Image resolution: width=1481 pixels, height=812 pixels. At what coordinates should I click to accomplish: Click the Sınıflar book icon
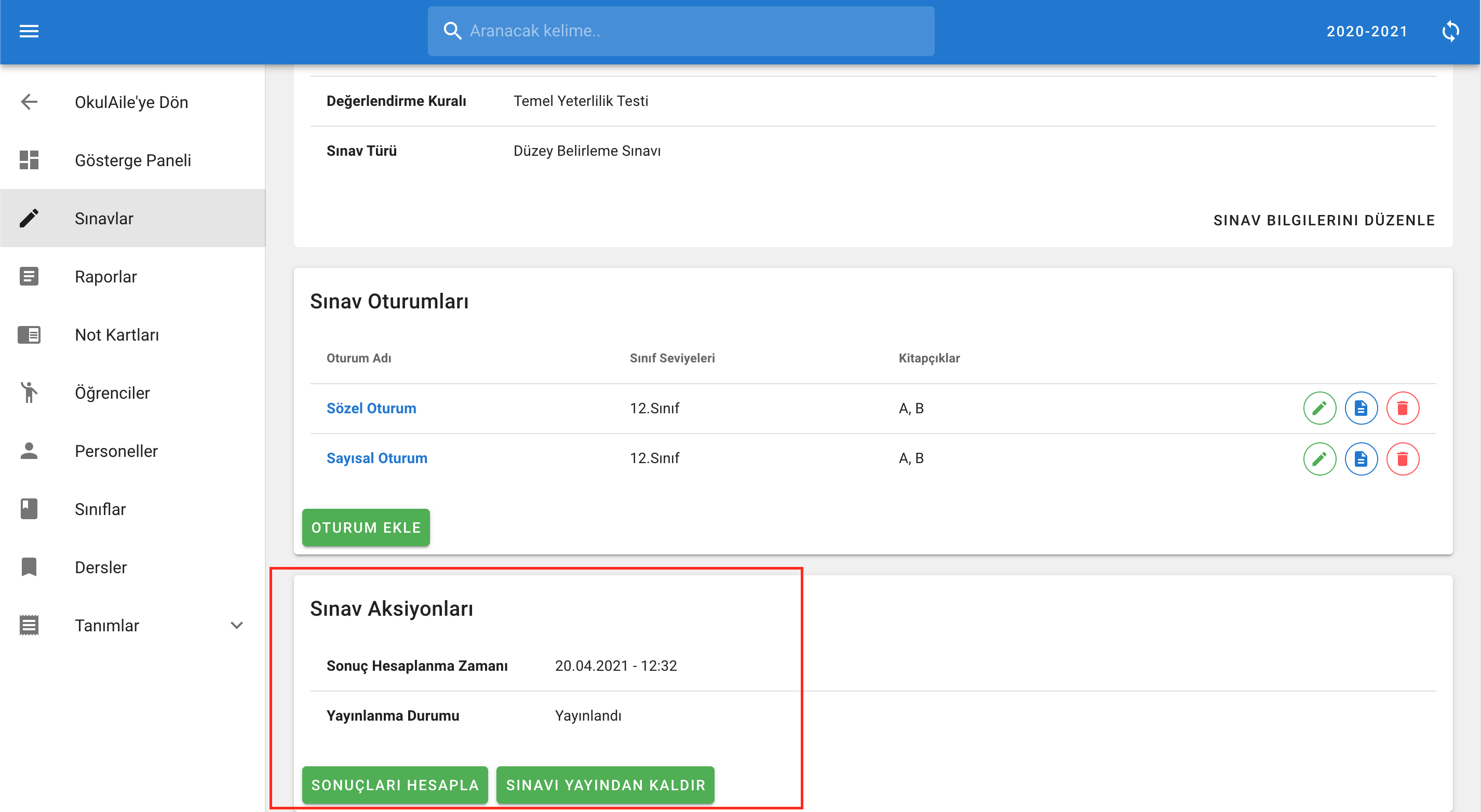(29, 509)
